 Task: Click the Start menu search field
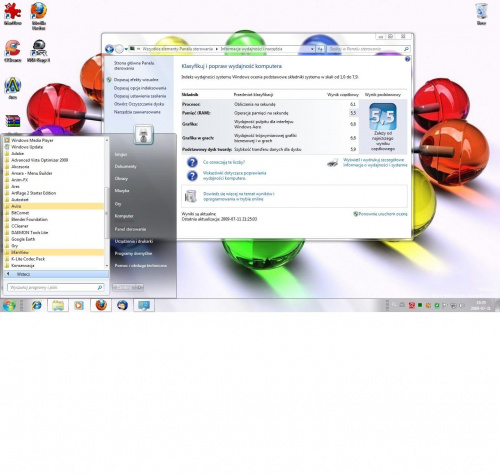coord(55,287)
